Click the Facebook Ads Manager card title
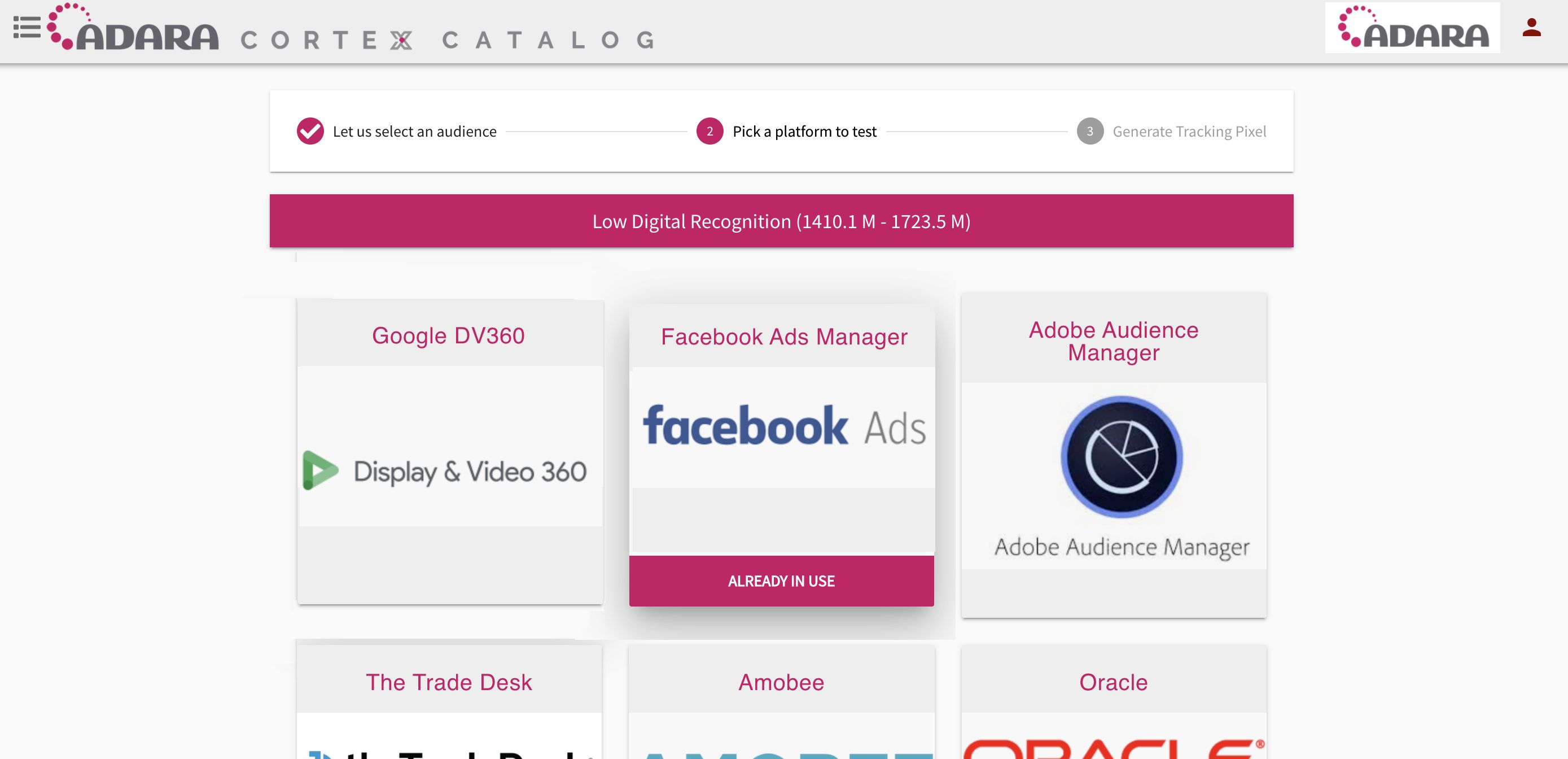 tap(784, 337)
